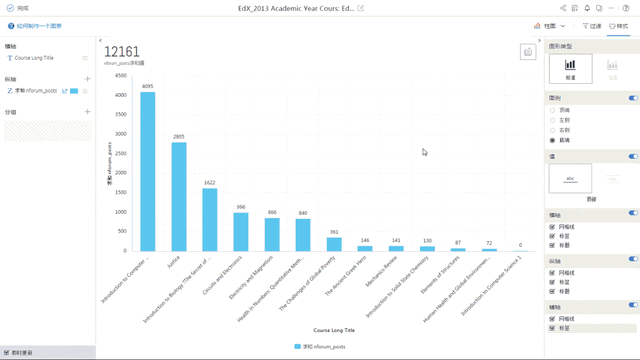Toggle the value (值) labels switch

(633, 156)
